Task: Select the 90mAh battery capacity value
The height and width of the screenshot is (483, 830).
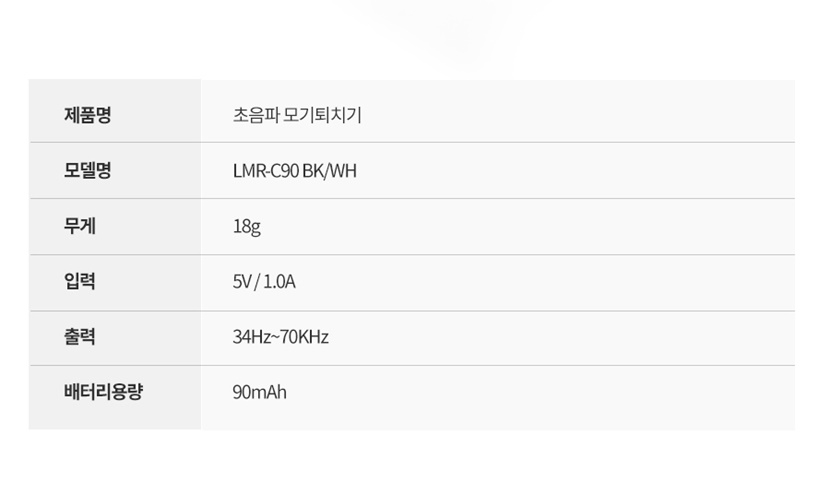Action: tap(259, 392)
